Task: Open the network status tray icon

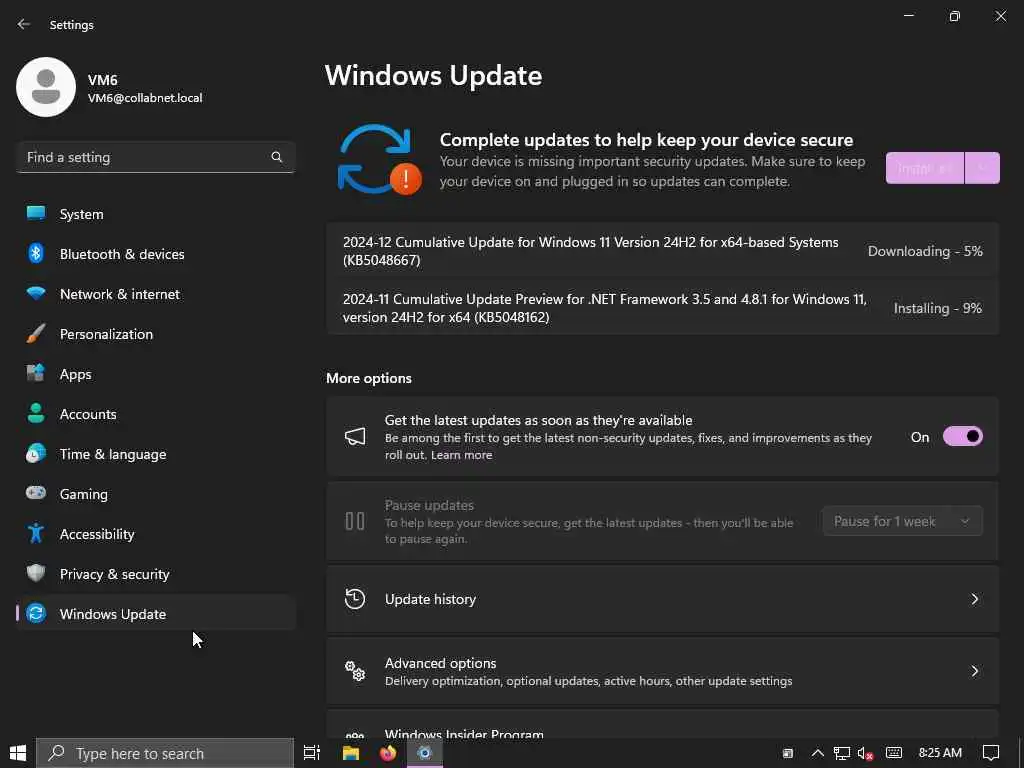Action: (841, 753)
